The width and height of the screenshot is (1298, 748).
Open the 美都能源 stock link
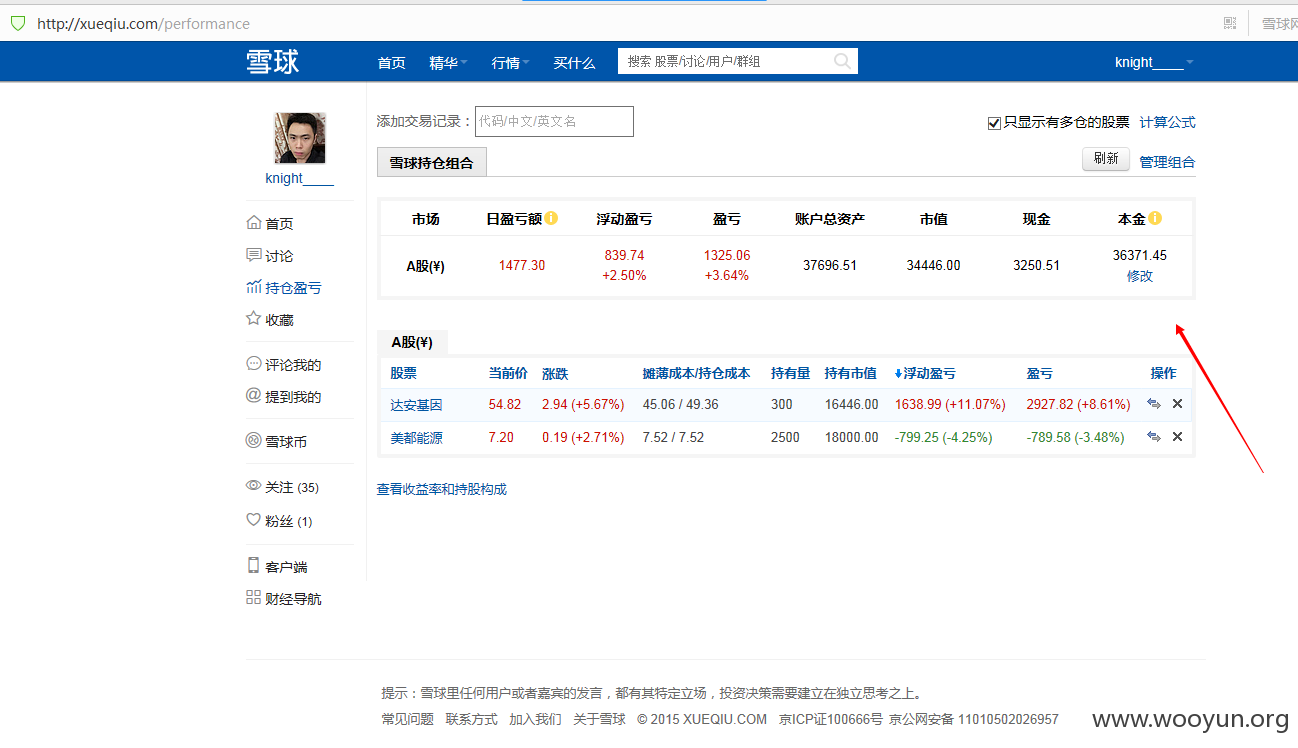tap(416, 437)
